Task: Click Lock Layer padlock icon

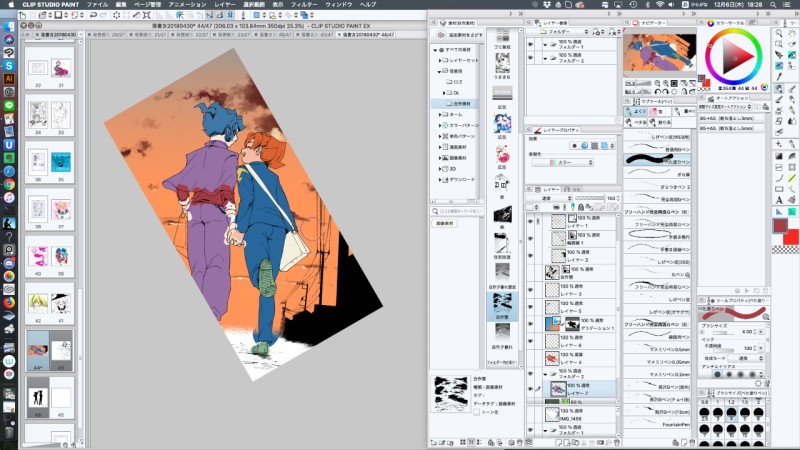Action: point(581,207)
